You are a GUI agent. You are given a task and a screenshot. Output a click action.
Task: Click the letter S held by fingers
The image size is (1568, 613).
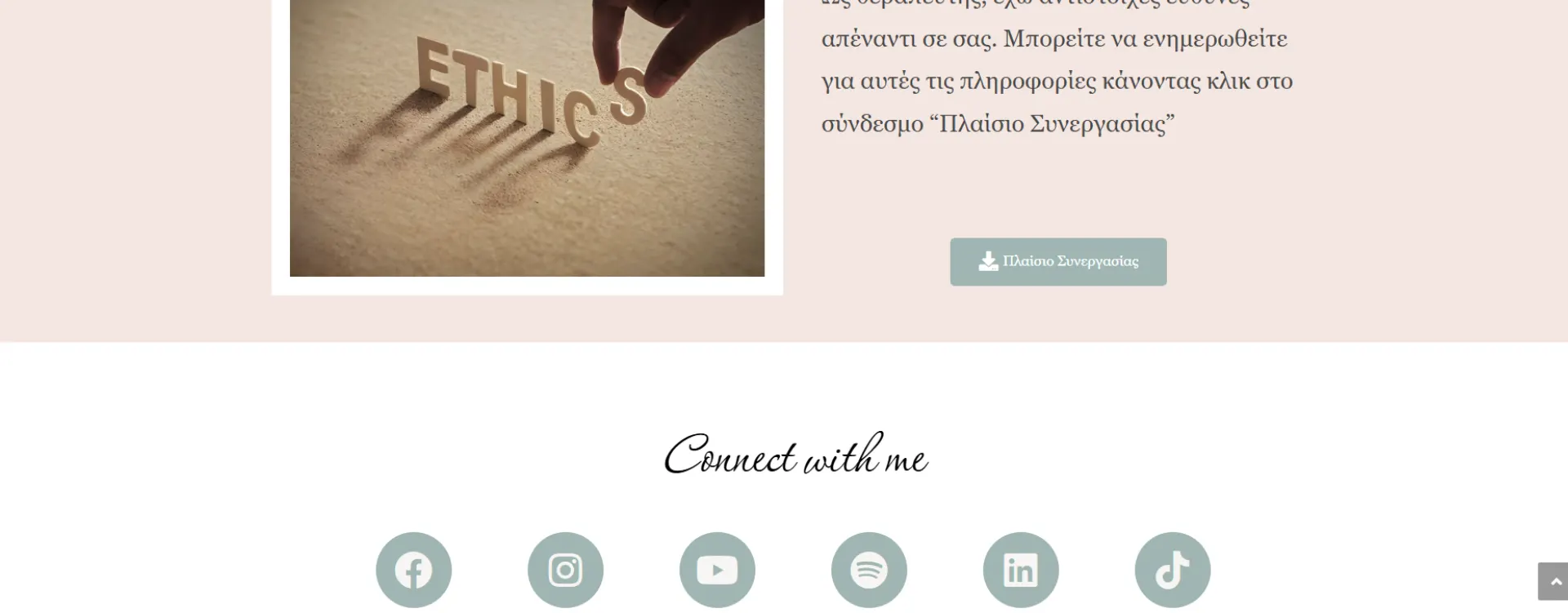[x=627, y=96]
